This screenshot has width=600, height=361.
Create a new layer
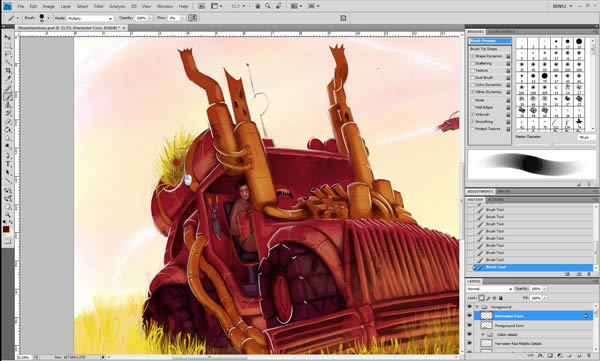(x=579, y=356)
